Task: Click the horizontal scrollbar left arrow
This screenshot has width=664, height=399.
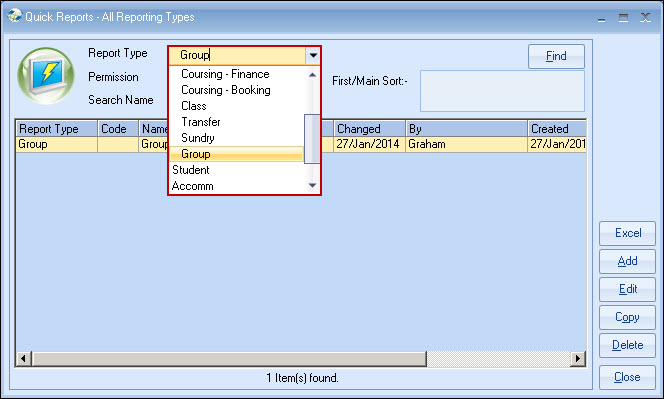Action: click(x=23, y=359)
